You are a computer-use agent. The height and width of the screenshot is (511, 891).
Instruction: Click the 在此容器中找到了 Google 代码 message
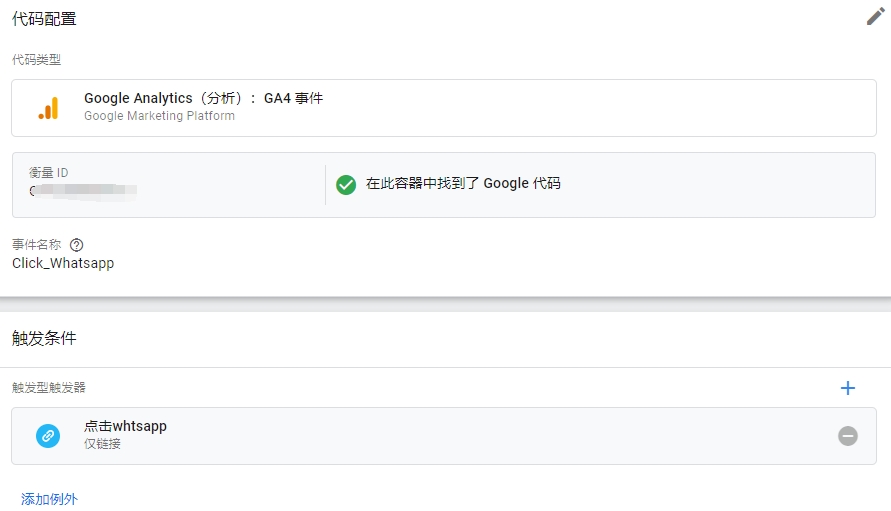[x=463, y=184]
